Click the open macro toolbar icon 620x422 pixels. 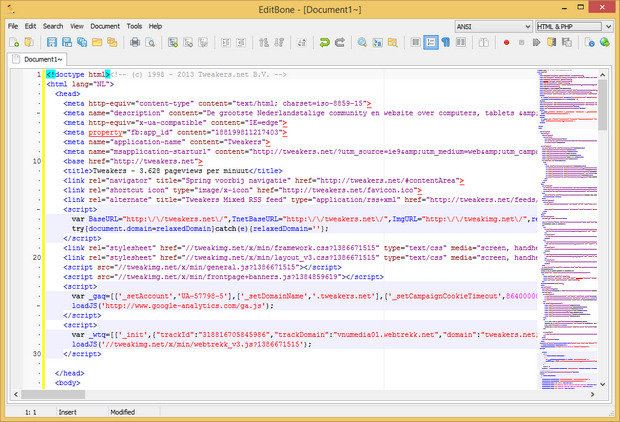point(552,42)
